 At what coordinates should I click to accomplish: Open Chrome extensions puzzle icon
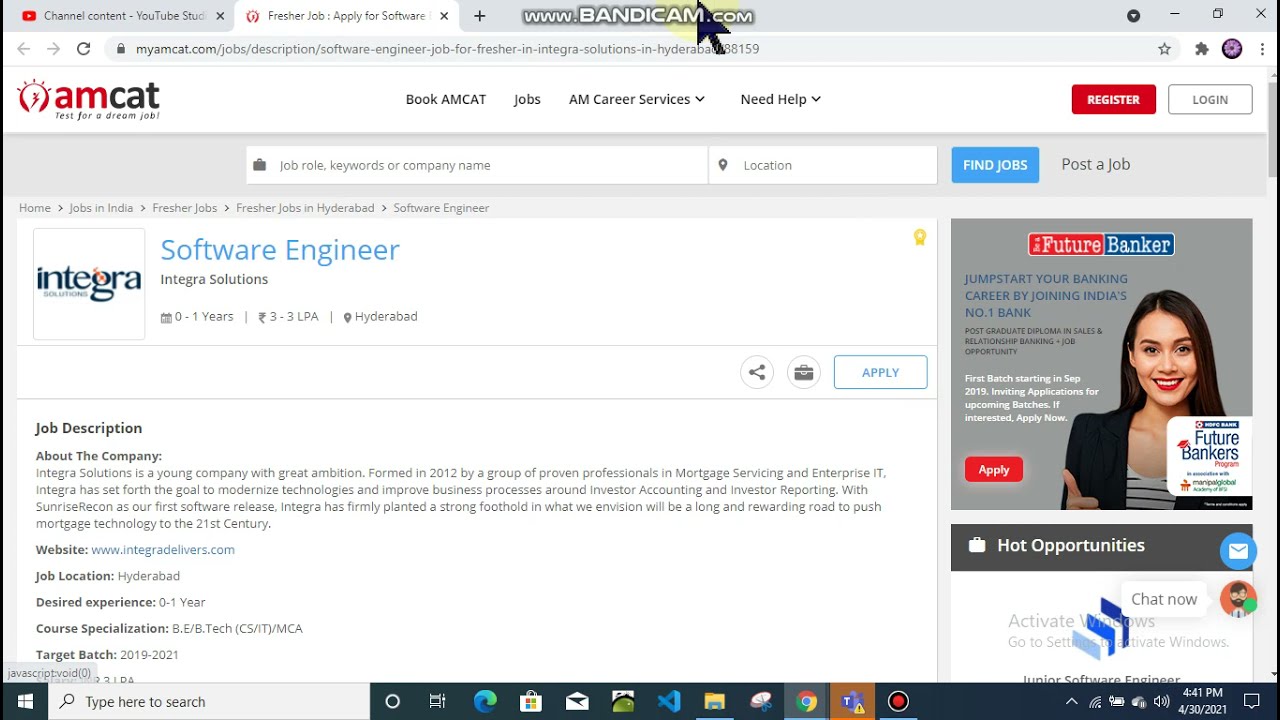[1201, 48]
